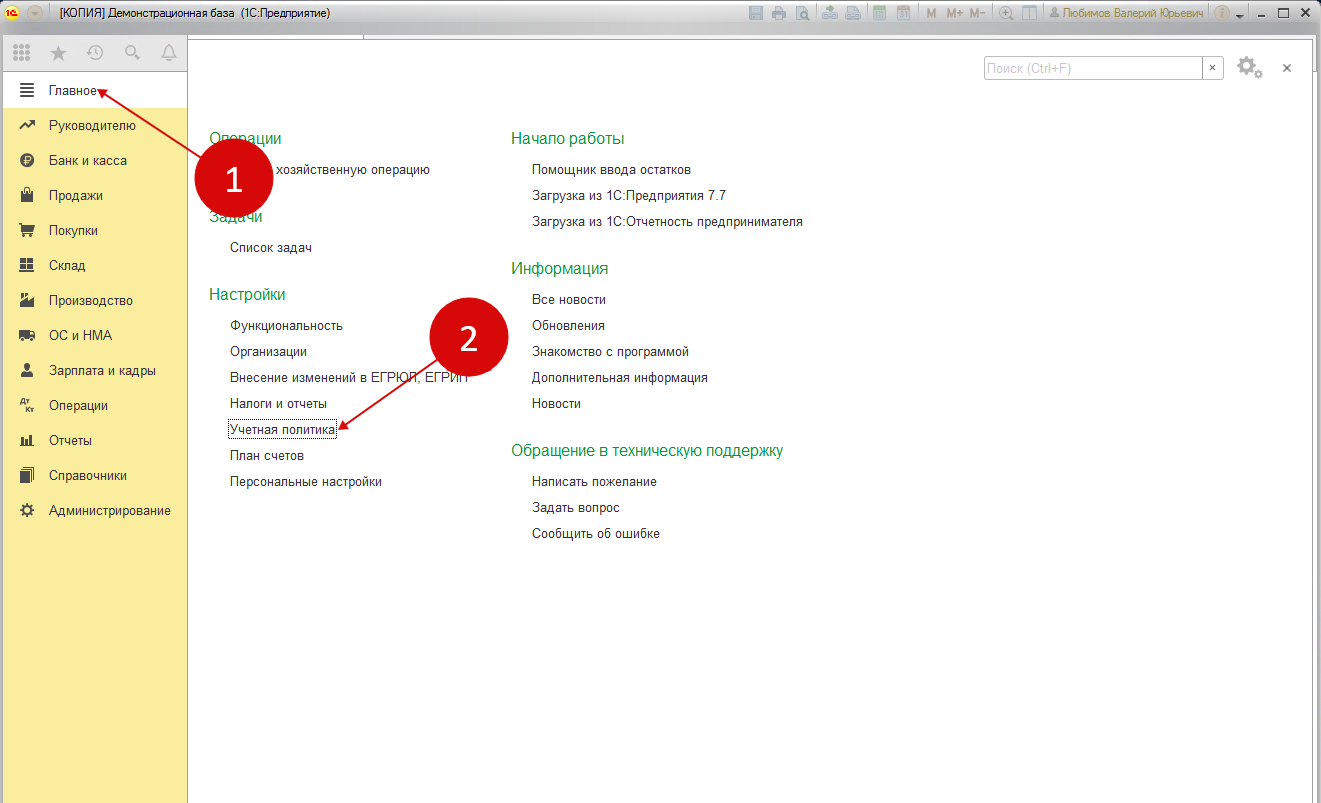The image size is (1321, 803).
Task: Open the Calendar icon in title bar
Action: point(903,13)
